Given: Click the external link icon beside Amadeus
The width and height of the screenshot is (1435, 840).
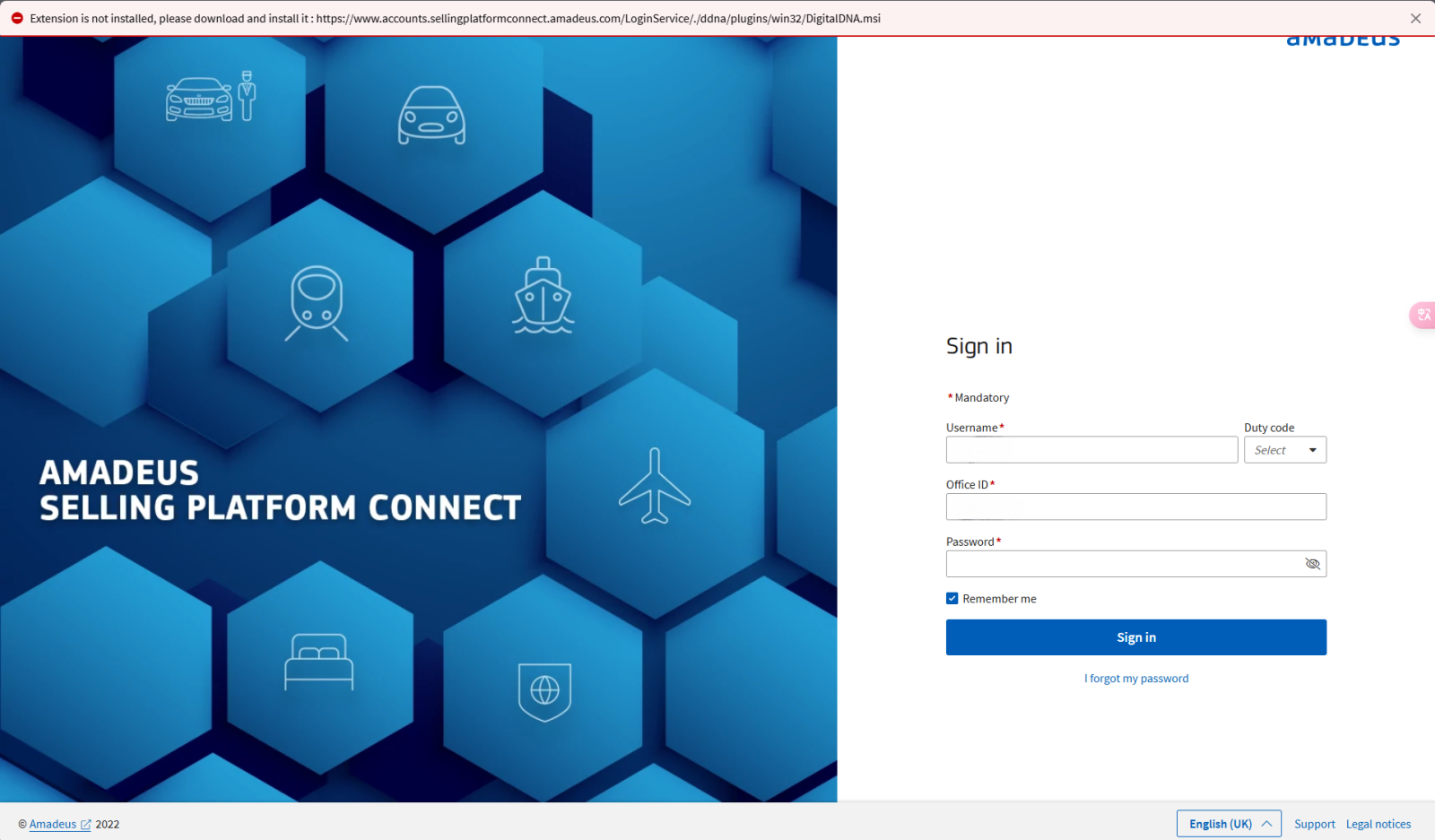Looking at the screenshot, I should point(85,825).
